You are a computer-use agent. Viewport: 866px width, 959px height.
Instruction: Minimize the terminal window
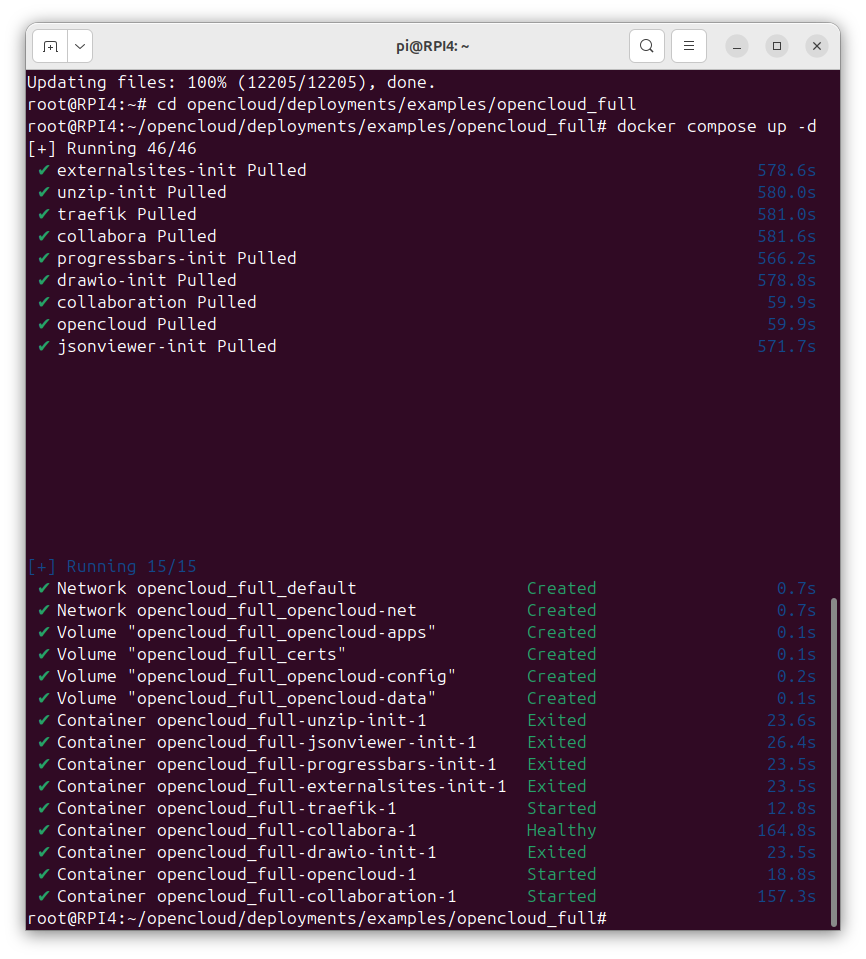737,46
